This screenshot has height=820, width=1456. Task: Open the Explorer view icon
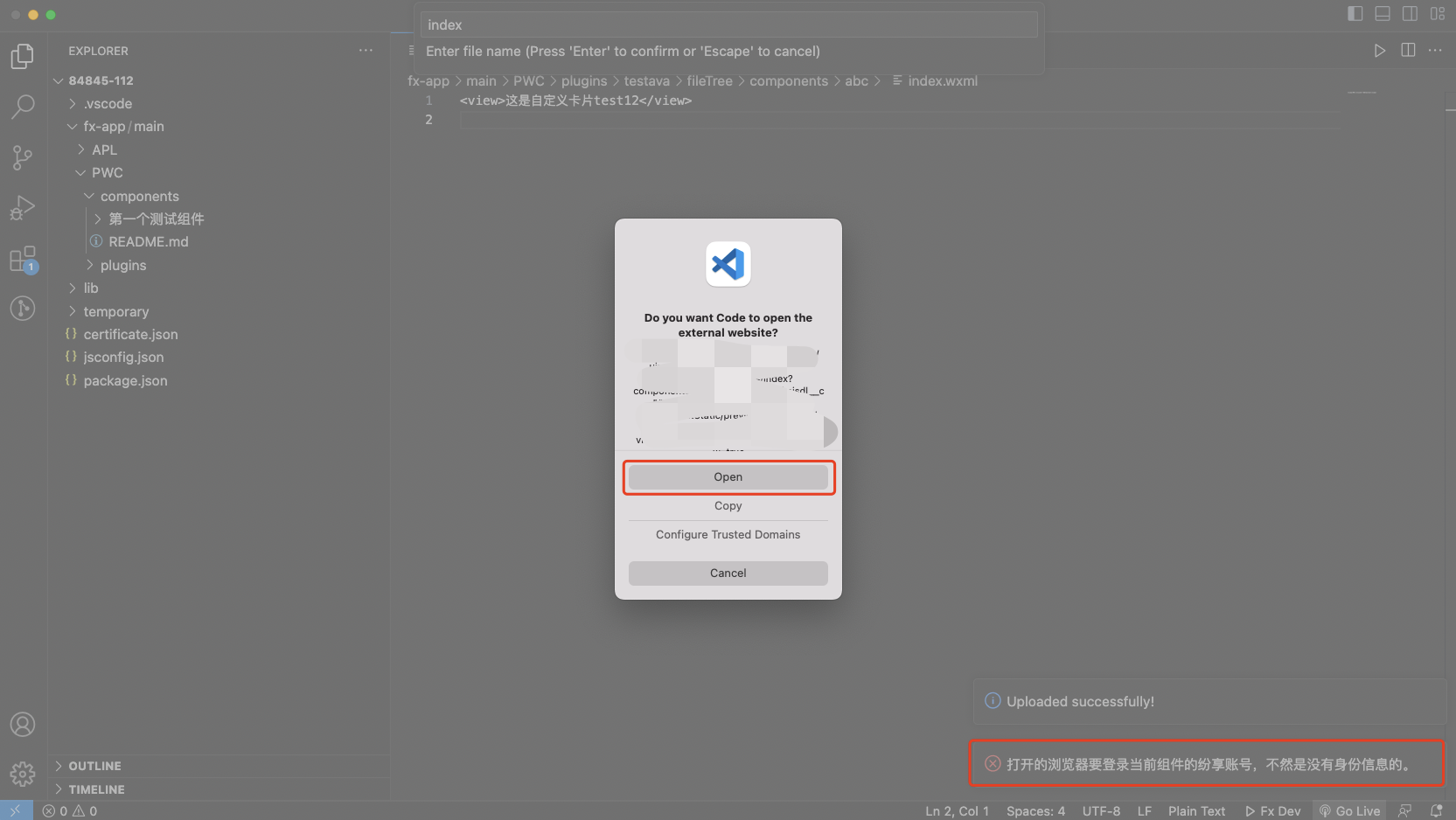click(x=23, y=57)
